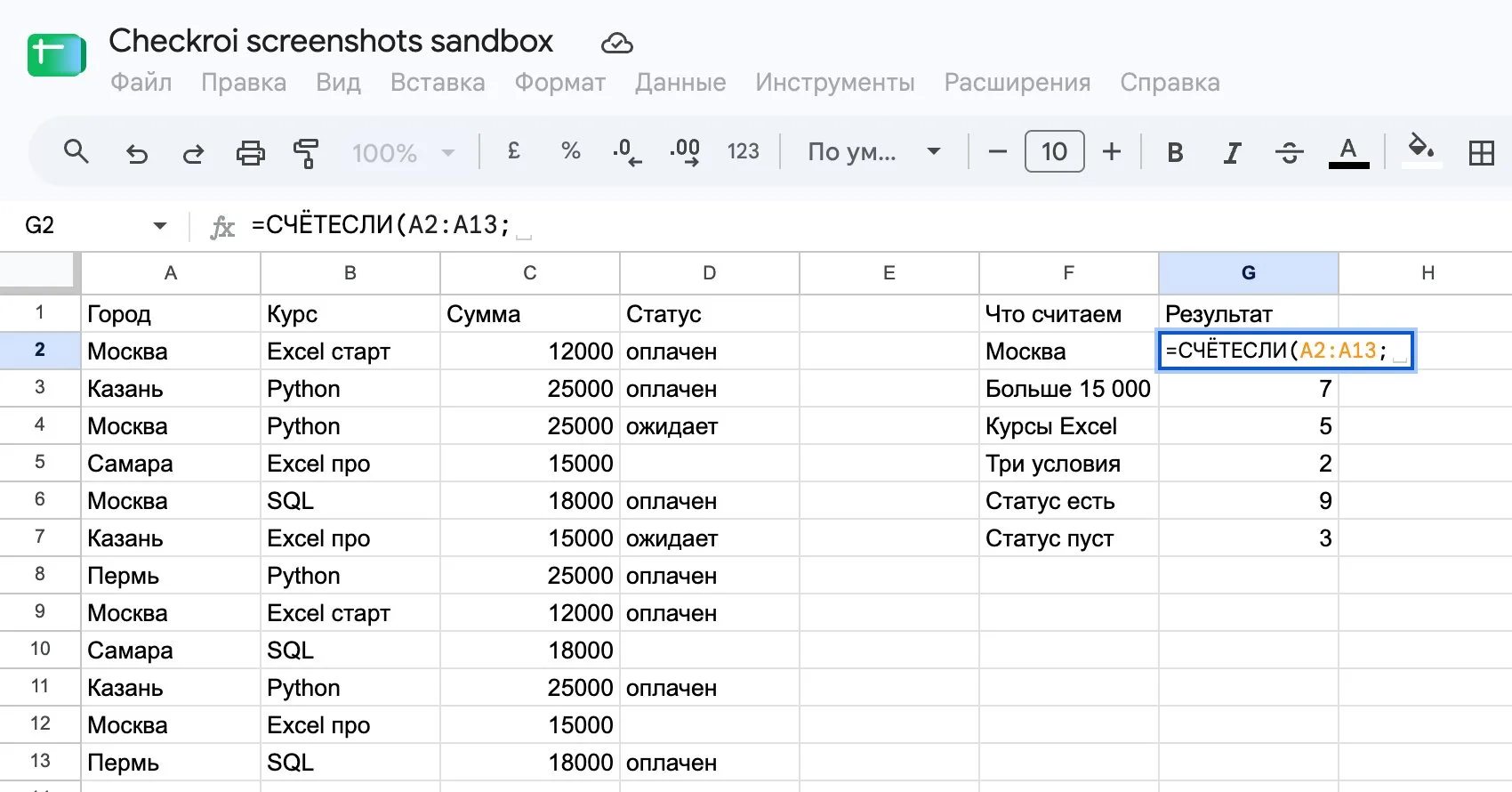Toggle strikethrough formatting
This screenshot has width=1512, height=792.
click(x=1289, y=153)
